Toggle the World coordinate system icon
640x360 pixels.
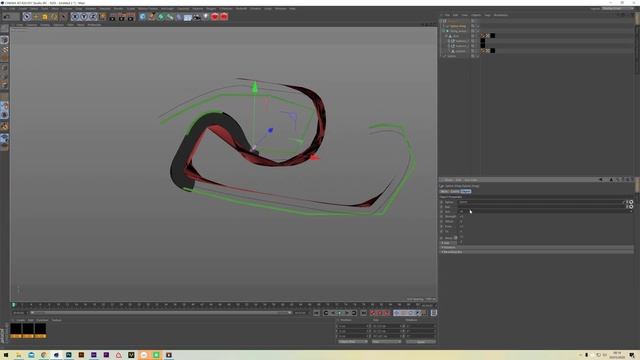(x=102, y=17)
